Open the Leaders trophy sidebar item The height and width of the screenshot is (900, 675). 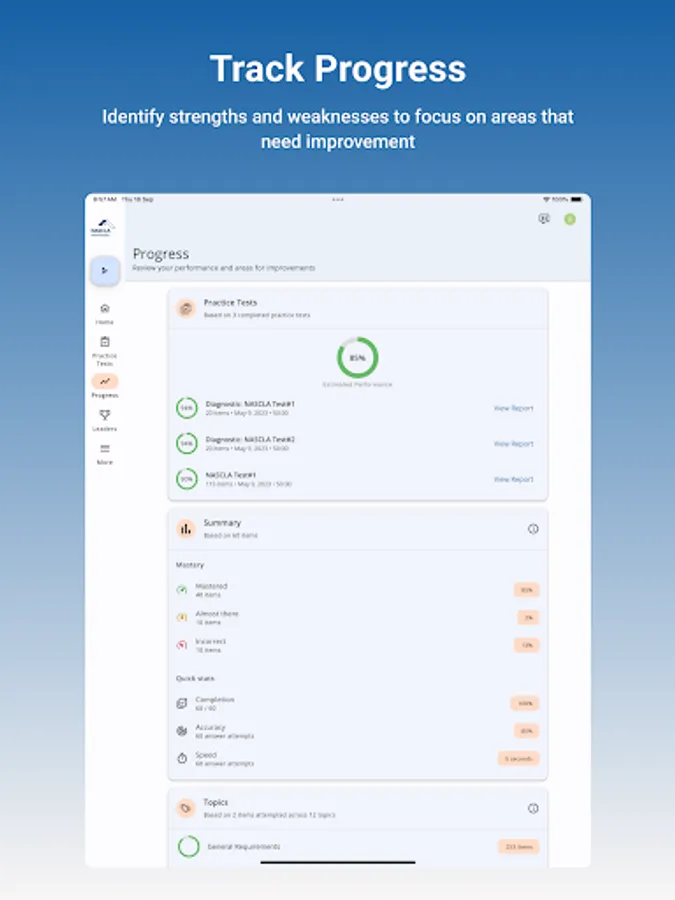(x=104, y=420)
